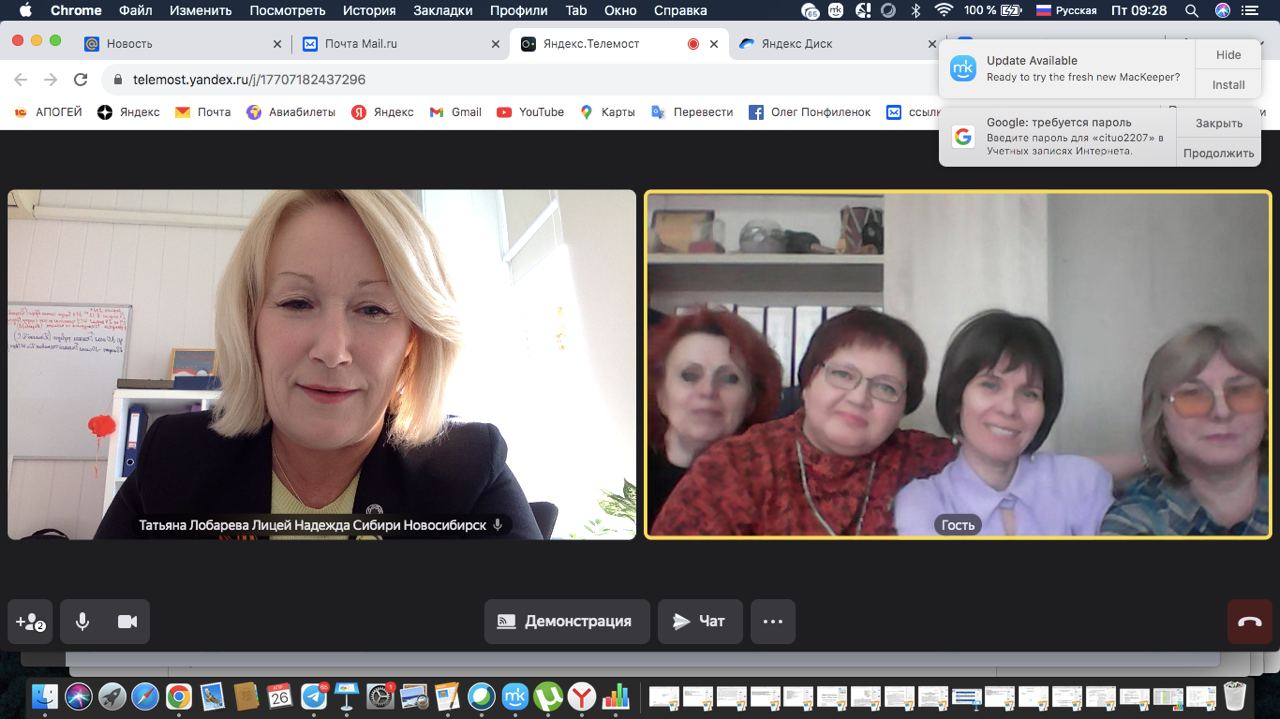Start screen sharing with Демонстрация button
The width and height of the screenshot is (1280, 719).
pos(566,621)
